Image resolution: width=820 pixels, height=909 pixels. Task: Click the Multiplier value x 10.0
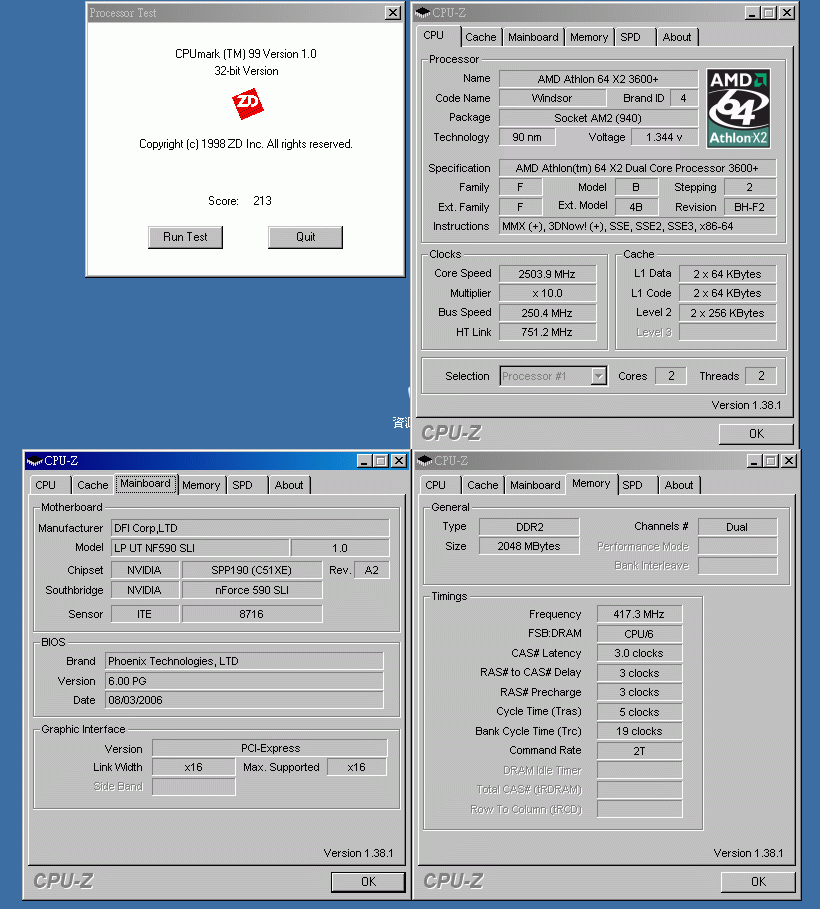(x=547, y=293)
